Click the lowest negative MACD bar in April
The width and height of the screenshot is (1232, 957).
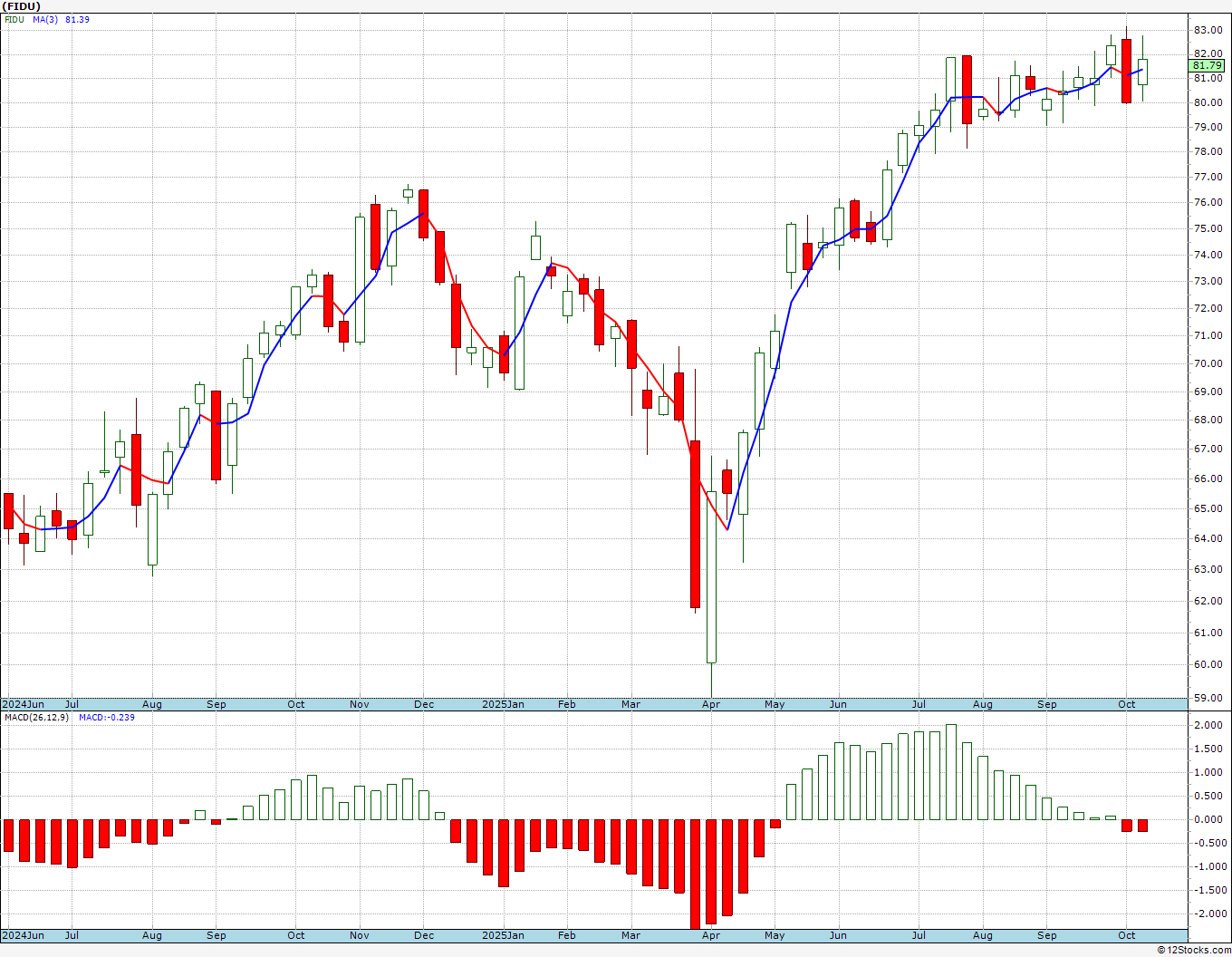pyautogui.click(x=695, y=874)
